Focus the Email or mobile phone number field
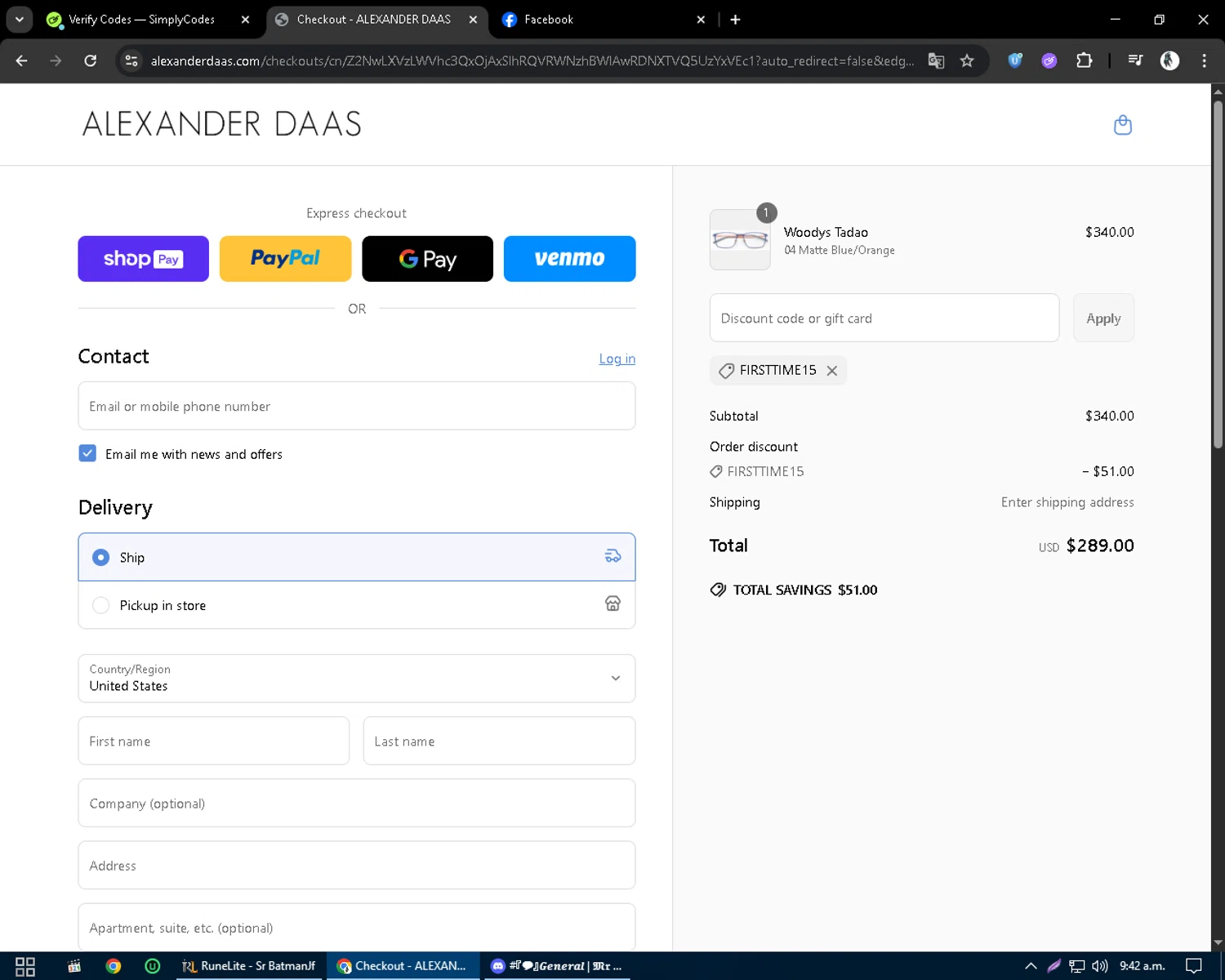The height and width of the screenshot is (980, 1225). click(x=356, y=406)
